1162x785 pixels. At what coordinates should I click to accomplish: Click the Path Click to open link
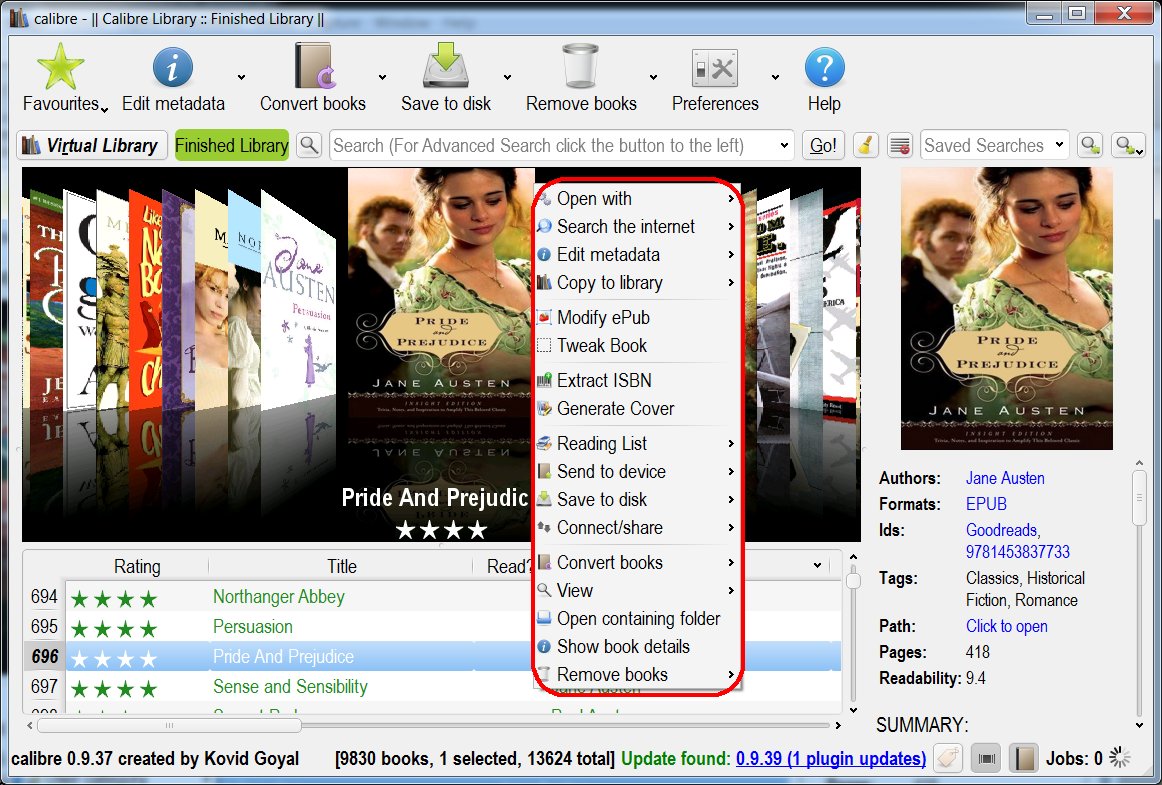pos(1006,626)
